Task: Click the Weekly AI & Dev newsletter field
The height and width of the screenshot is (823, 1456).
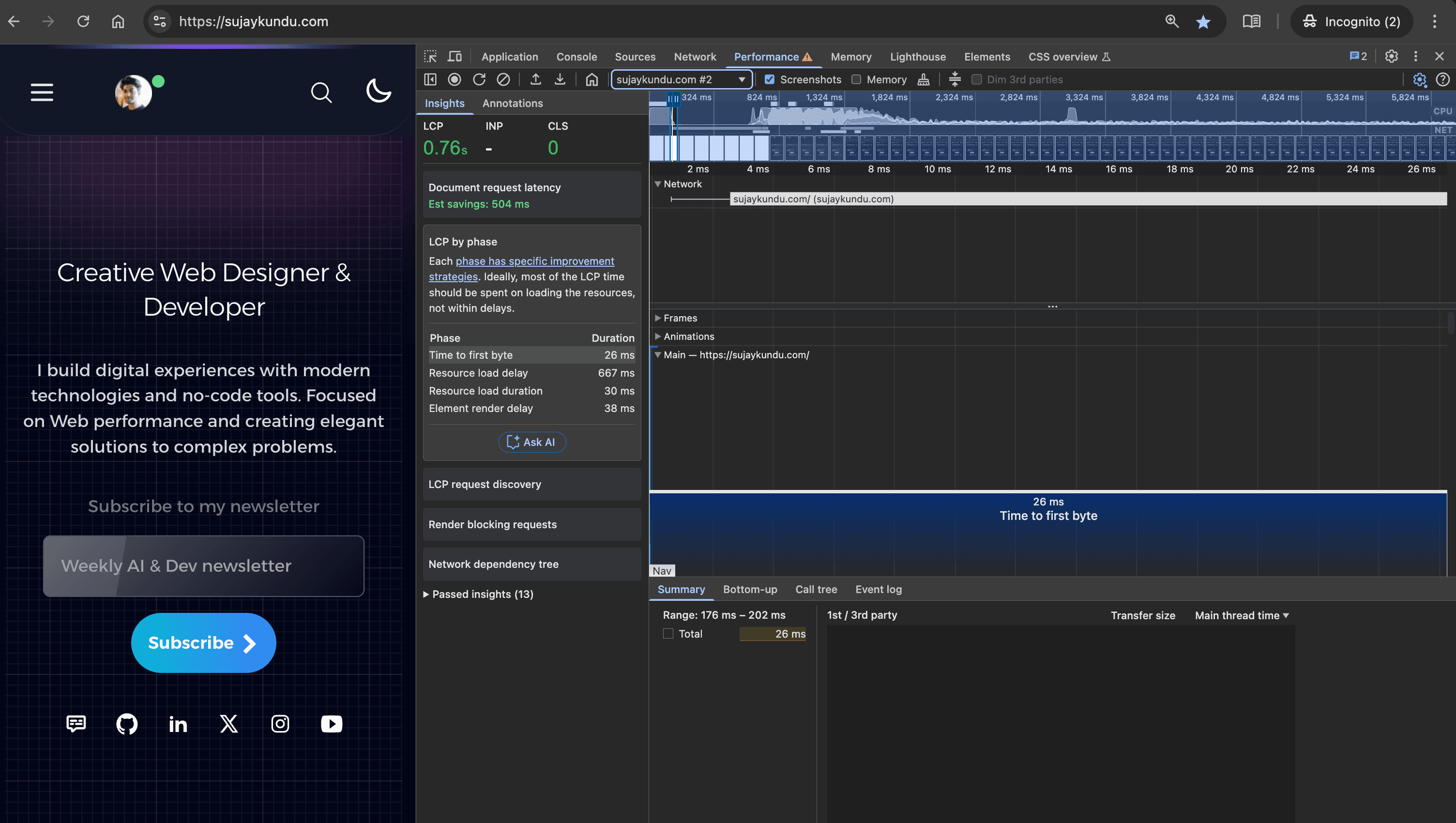Action: pos(203,566)
